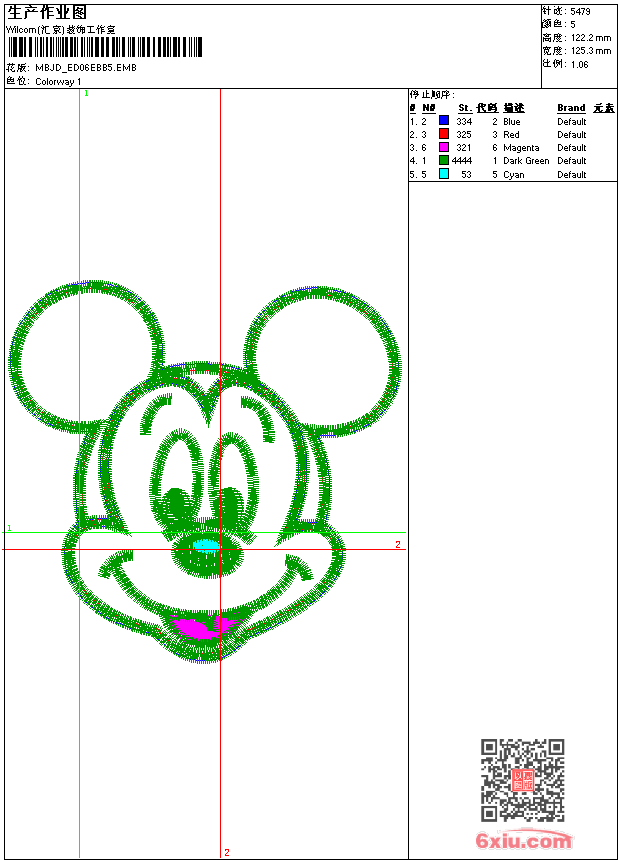Click the Wilcom studio name line
Viewport: 620px width, 860px height.
coord(61,30)
